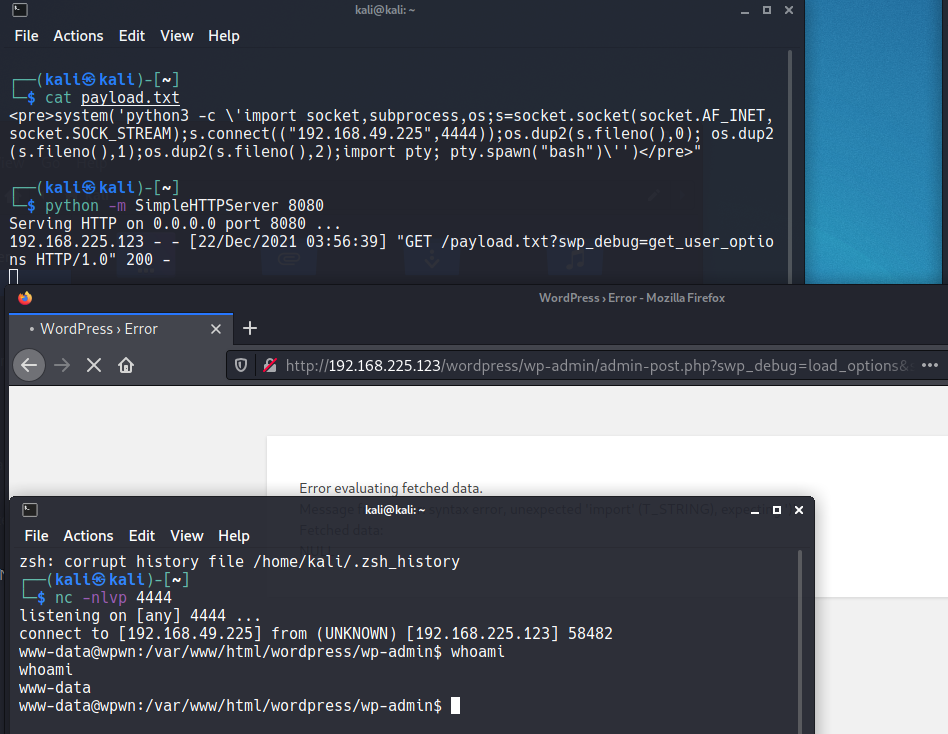Open Actions menu in bottom terminal

click(x=88, y=536)
